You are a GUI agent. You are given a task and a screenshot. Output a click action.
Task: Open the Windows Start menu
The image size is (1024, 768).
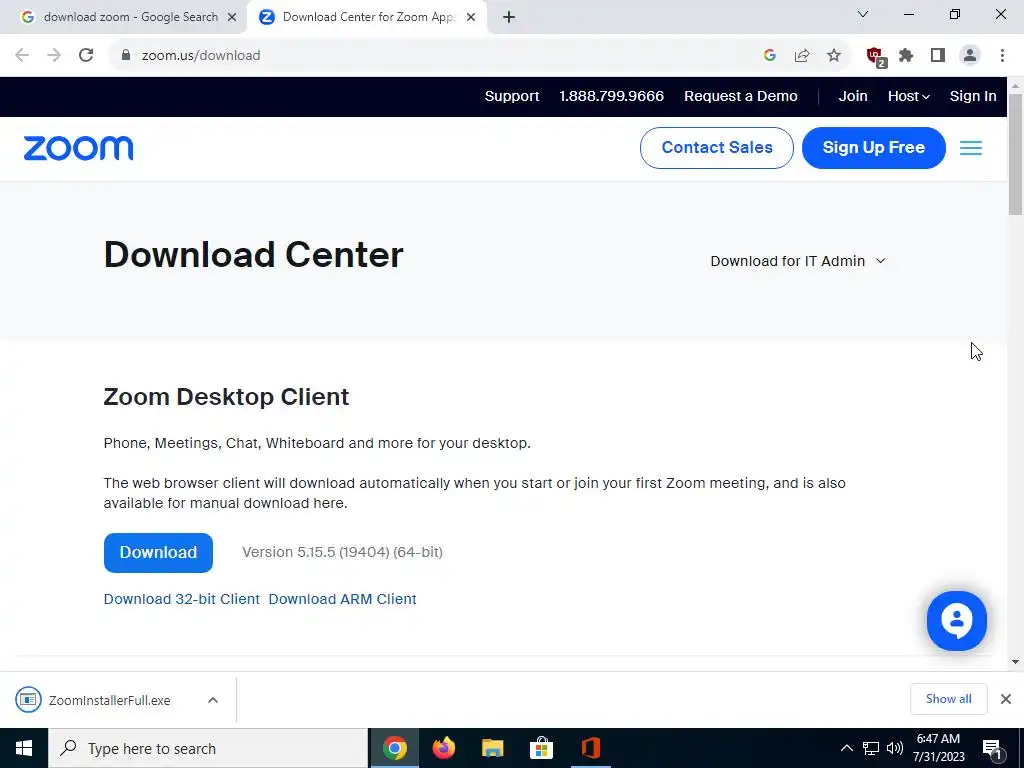[24, 748]
